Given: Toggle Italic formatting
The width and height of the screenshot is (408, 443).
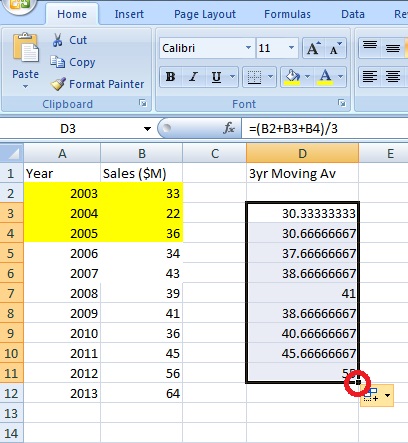Looking at the screenshot, I should tap(193, 77).
